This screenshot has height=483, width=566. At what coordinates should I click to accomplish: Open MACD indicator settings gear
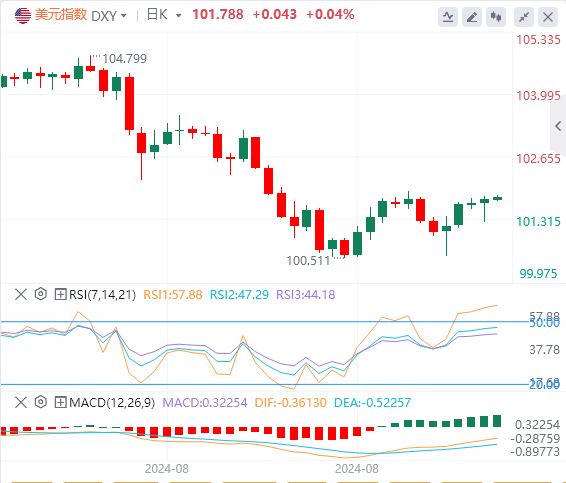point(41,402)
